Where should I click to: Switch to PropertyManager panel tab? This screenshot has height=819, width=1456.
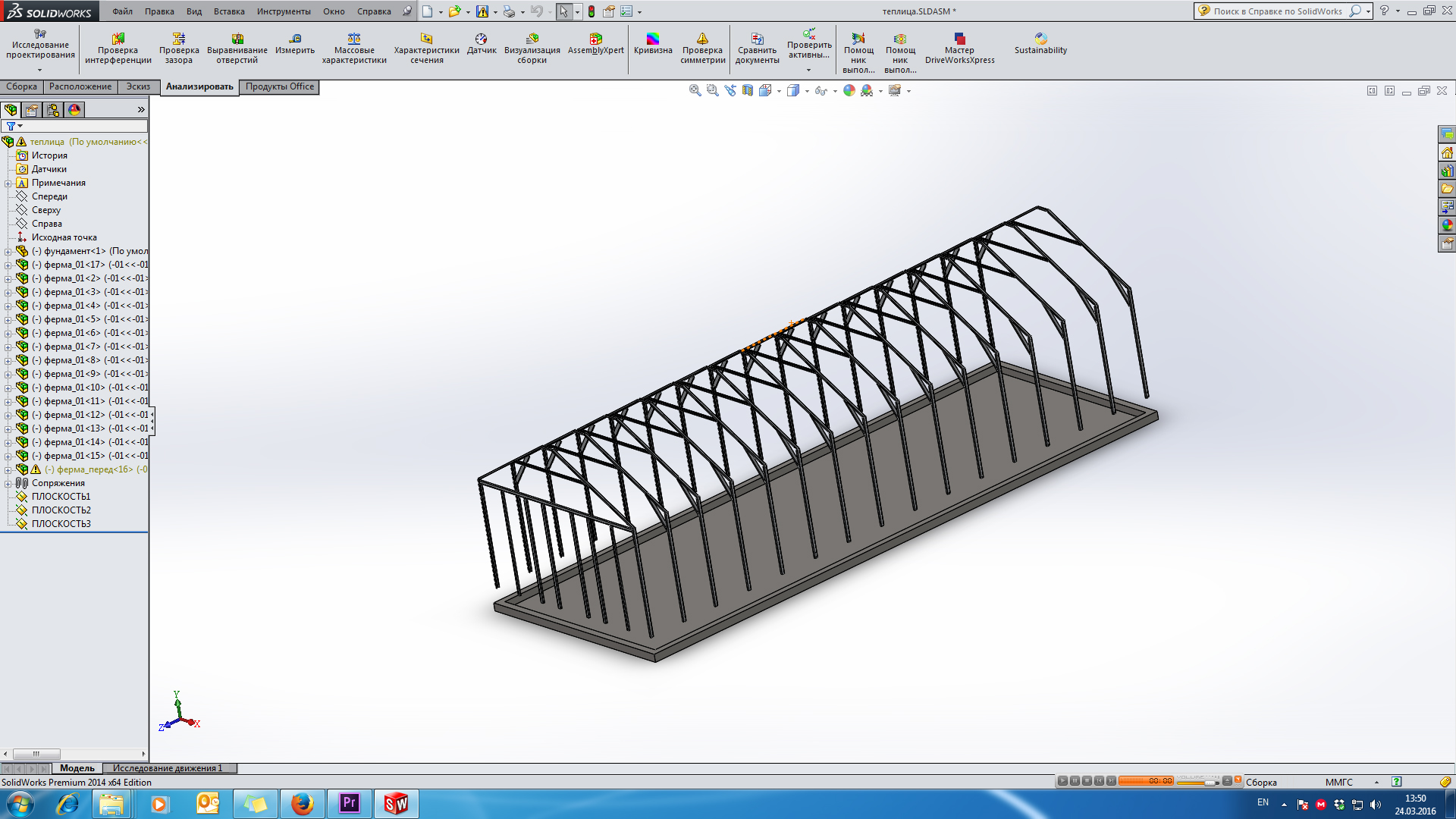(x=32, y=110)
